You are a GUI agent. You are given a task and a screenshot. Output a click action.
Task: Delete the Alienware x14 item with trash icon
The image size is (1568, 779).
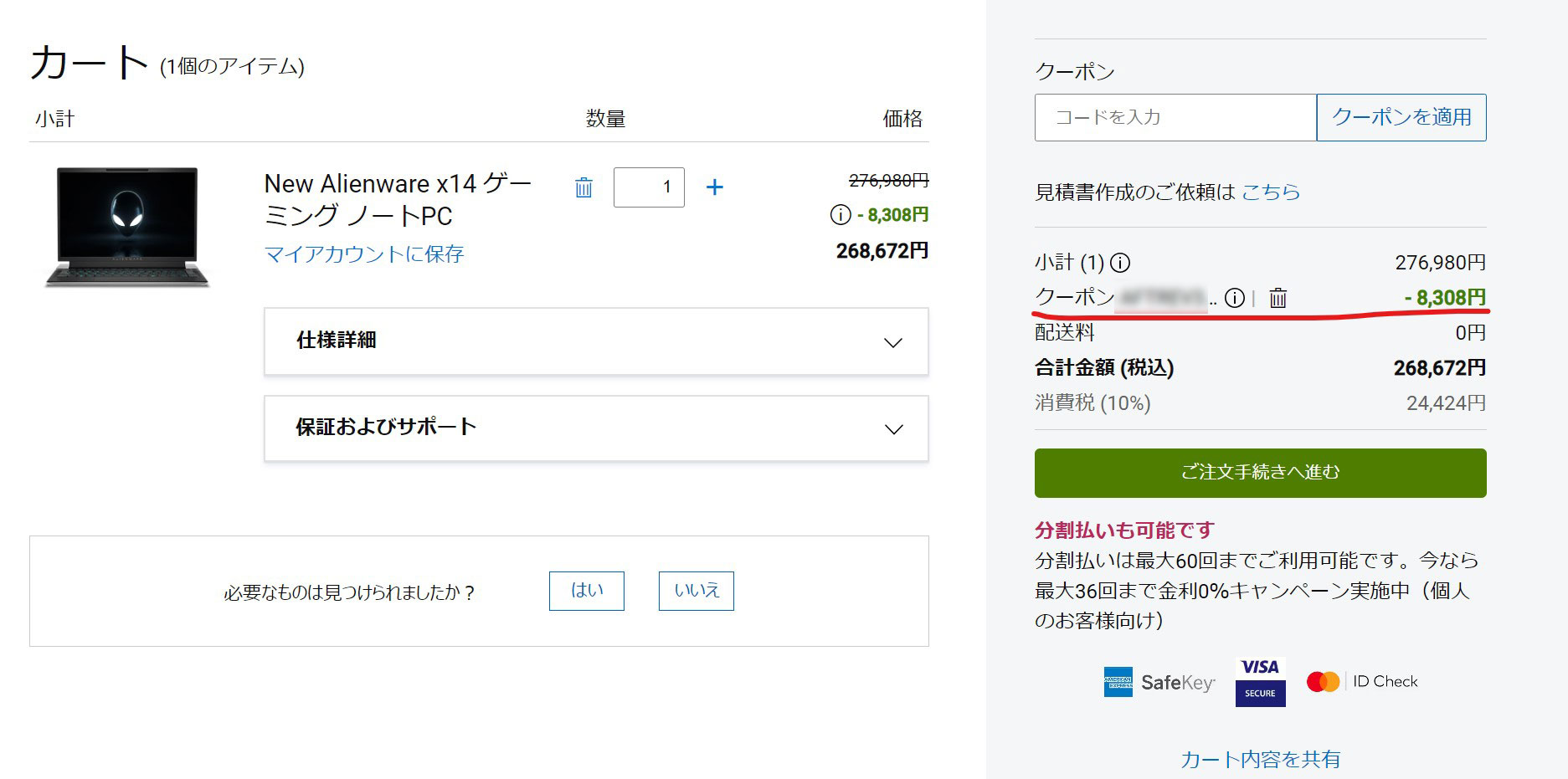[x=584, y=187]
